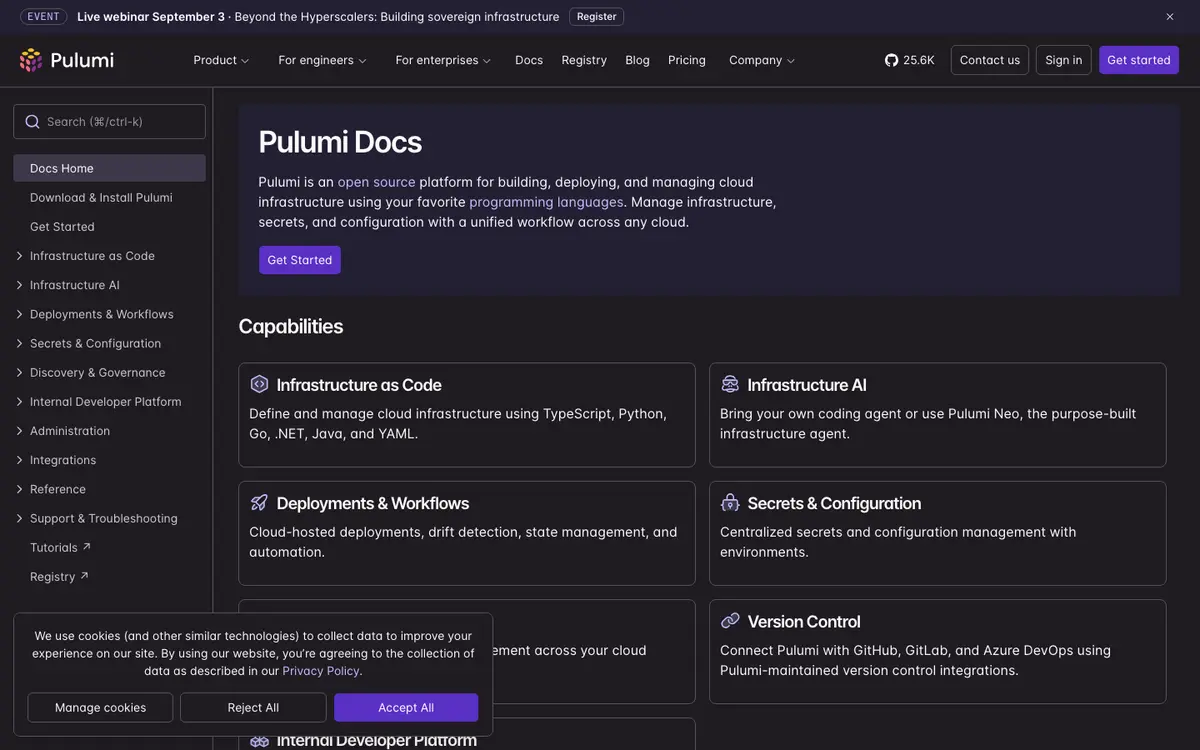The image size is (1200, 750).
Task: Click the Contact us button
Action: (990, 60)
